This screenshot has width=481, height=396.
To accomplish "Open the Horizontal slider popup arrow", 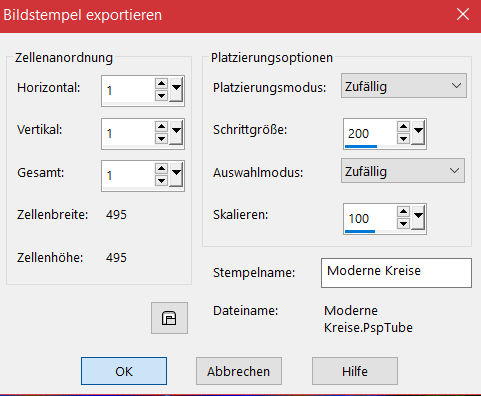I will (176, 89).
